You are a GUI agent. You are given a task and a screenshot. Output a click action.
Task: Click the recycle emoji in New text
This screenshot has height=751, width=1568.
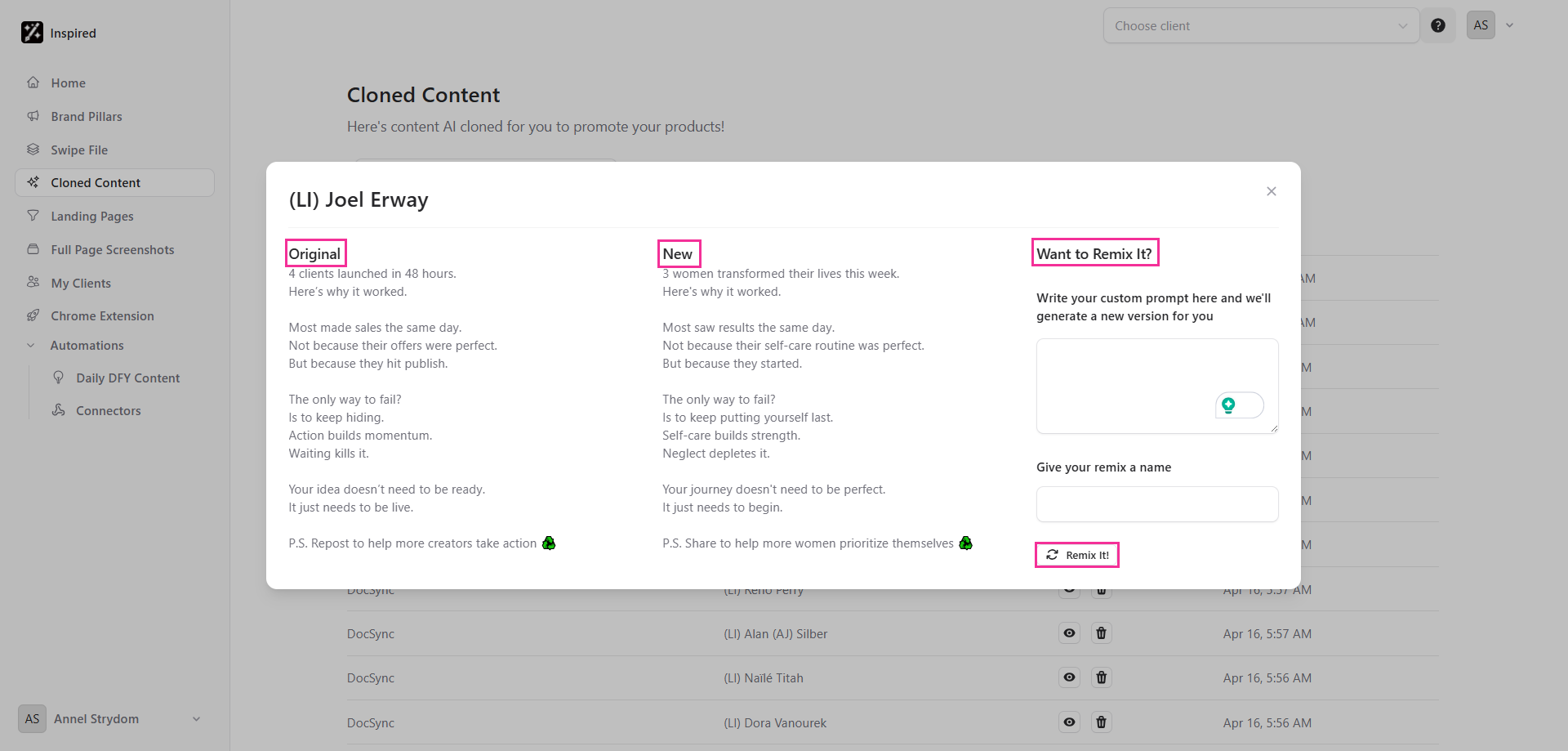pos(965,543)
